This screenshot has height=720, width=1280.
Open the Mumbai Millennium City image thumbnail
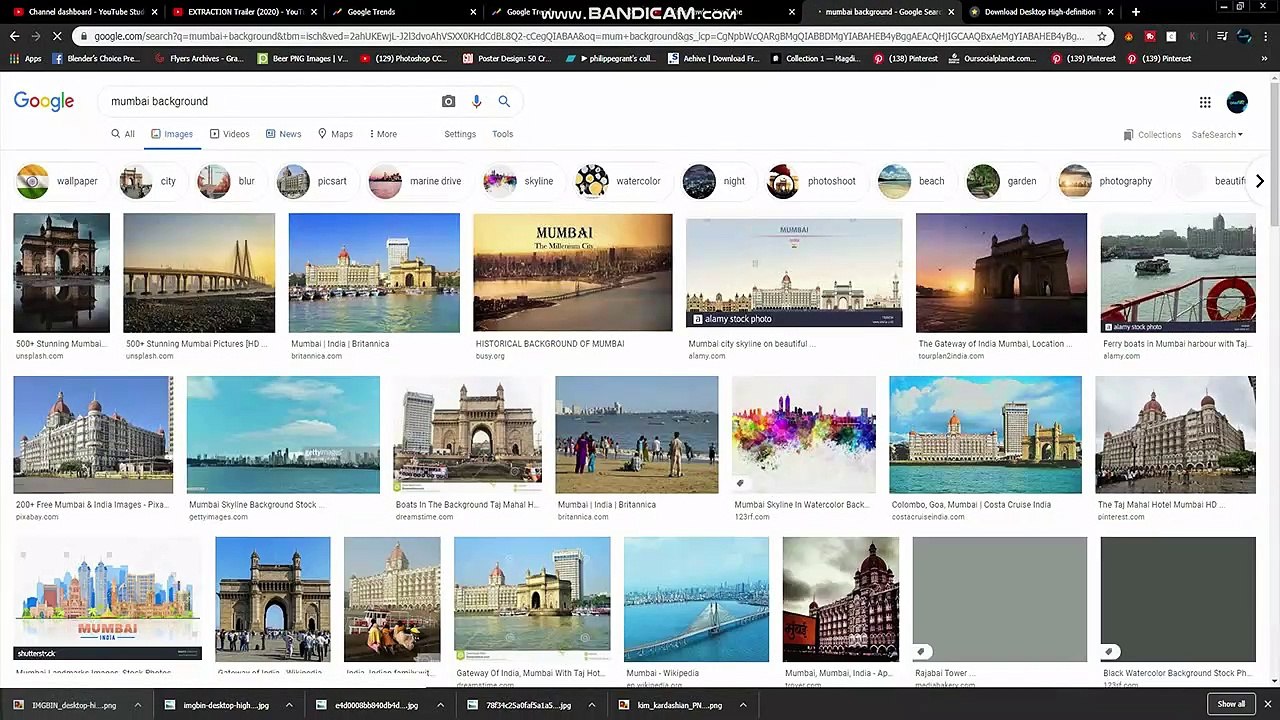(x=572, y=272)
